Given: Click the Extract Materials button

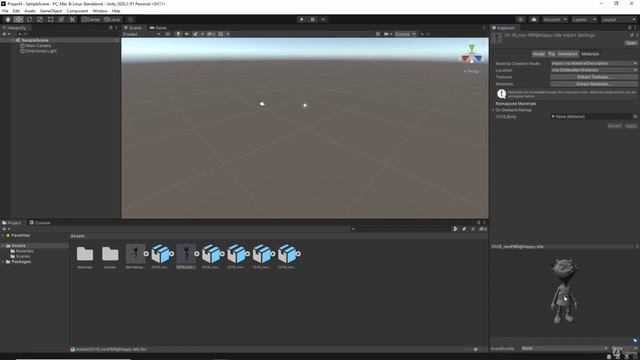Looking at the screenshot, I should [x=594, y=84].
